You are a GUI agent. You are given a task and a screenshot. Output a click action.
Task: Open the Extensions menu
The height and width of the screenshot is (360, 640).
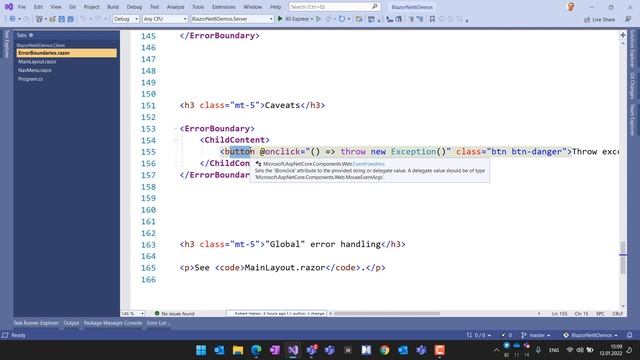click(224, 7)
